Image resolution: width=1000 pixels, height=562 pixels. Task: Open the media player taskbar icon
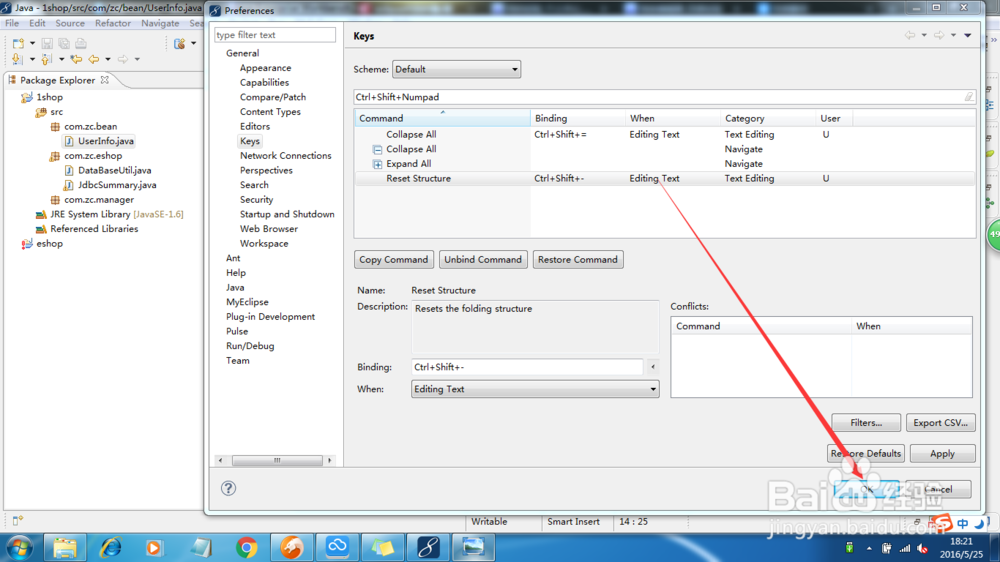tap(154, 547)
